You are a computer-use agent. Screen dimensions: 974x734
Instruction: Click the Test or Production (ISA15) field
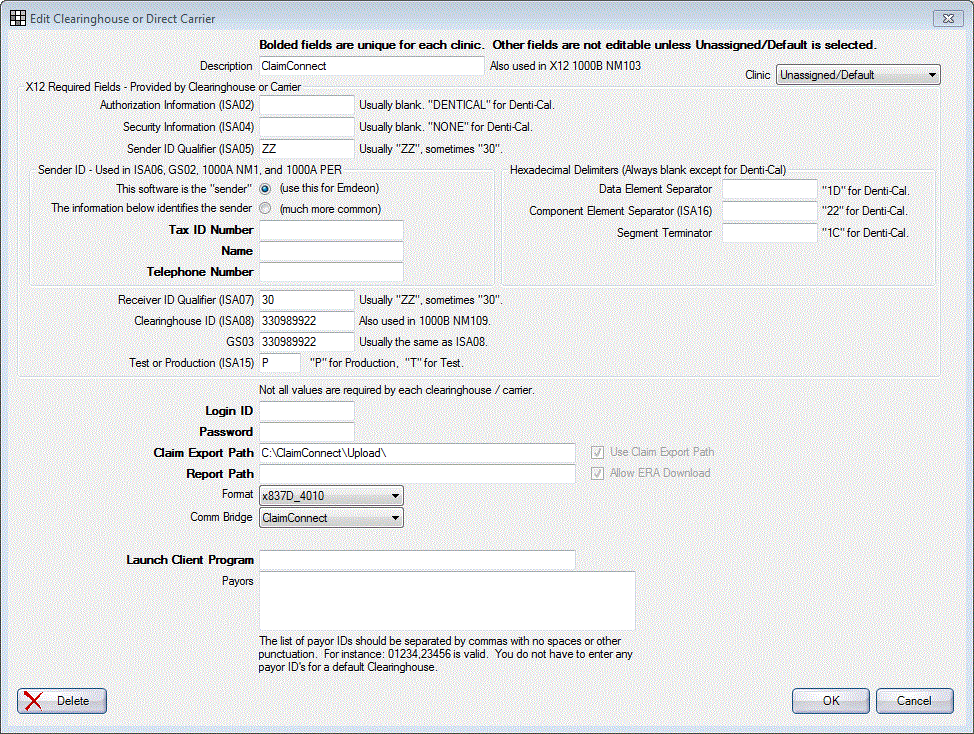(x=280, y=363)
